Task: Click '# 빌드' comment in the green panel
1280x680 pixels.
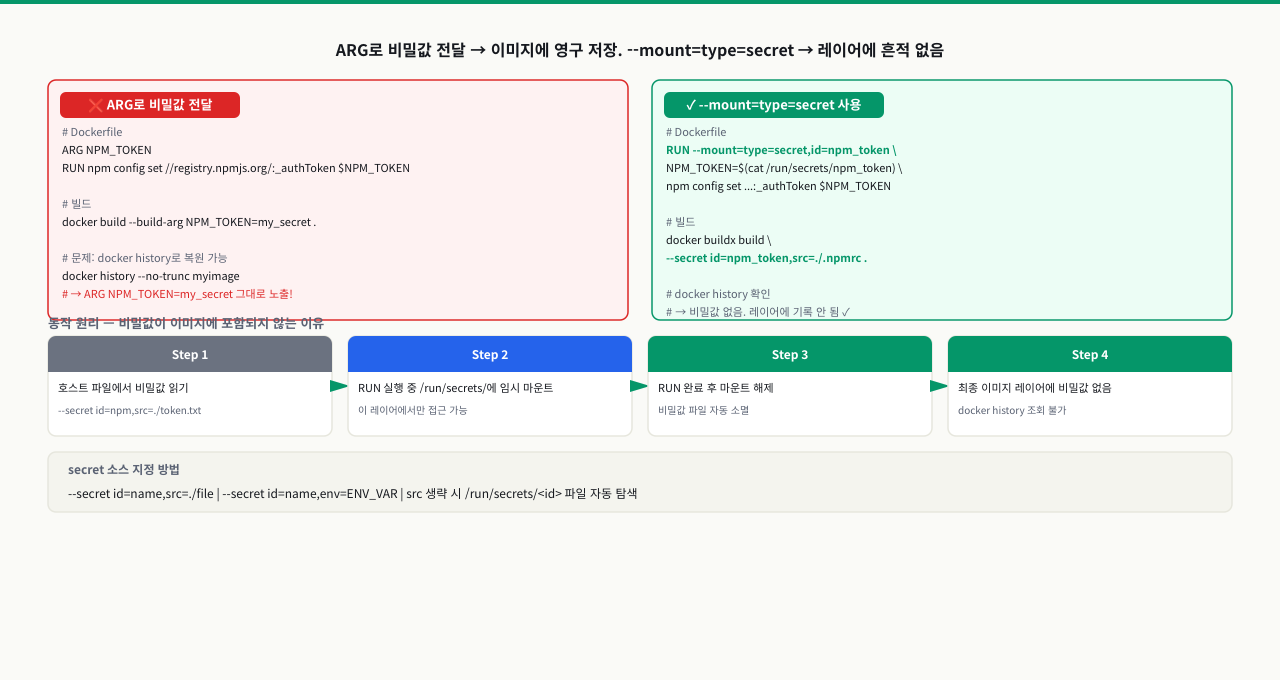Action: pyautogui.click(x=681, y=222)
